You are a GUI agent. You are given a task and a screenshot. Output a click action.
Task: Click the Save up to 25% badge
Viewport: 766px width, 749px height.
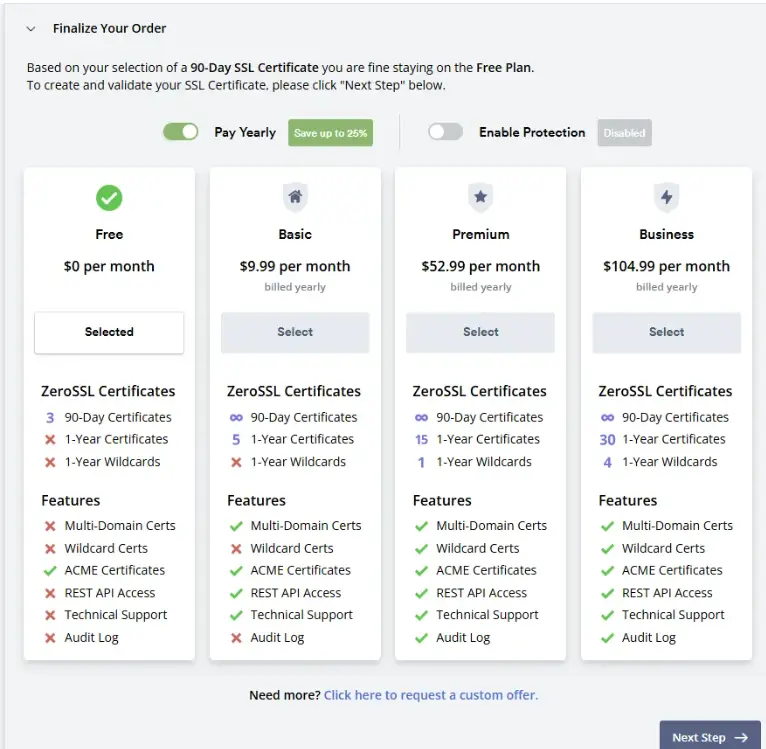pyautogui.click(x=330, y=133)
